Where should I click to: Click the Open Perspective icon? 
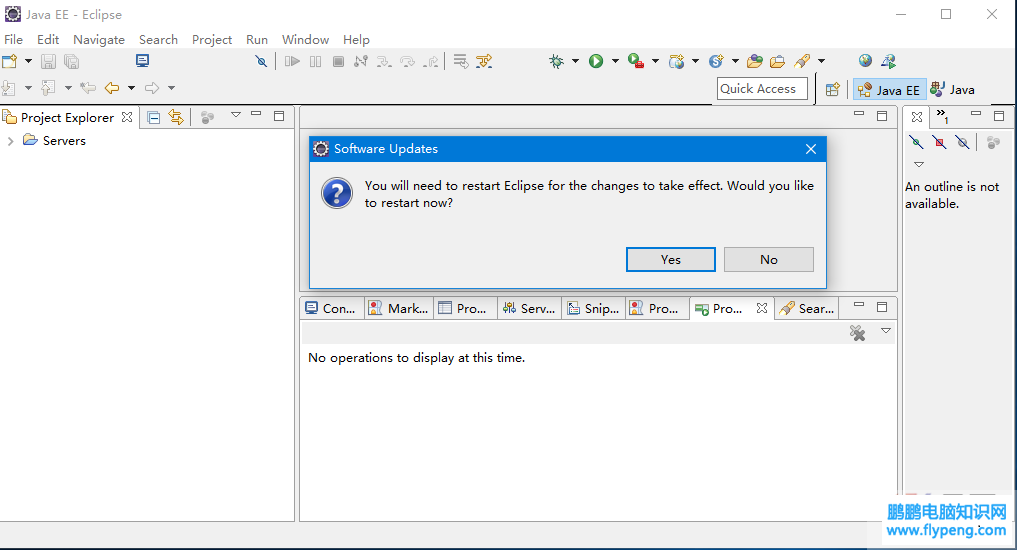pyautogui.click(x=833, y=90)
